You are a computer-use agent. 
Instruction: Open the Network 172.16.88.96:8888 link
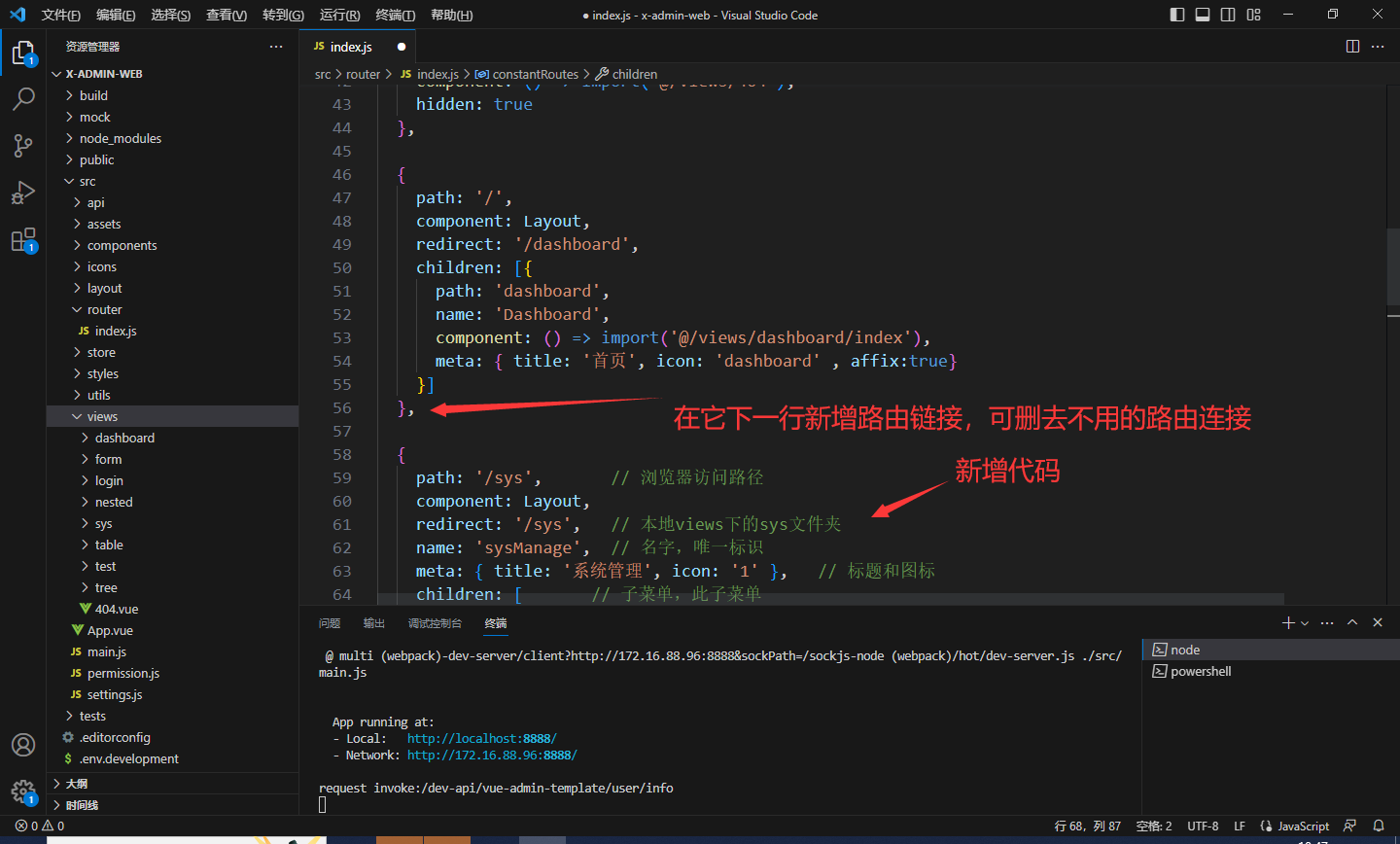click(x=492, y=755)
